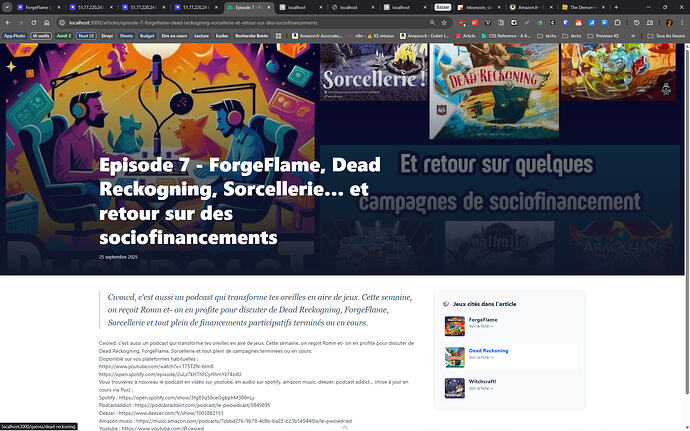Click 'Voir la fiche' under ForgeFlame
Image resolution: width=690 pixels, height=431 pixels.
(x=481, y=326)
